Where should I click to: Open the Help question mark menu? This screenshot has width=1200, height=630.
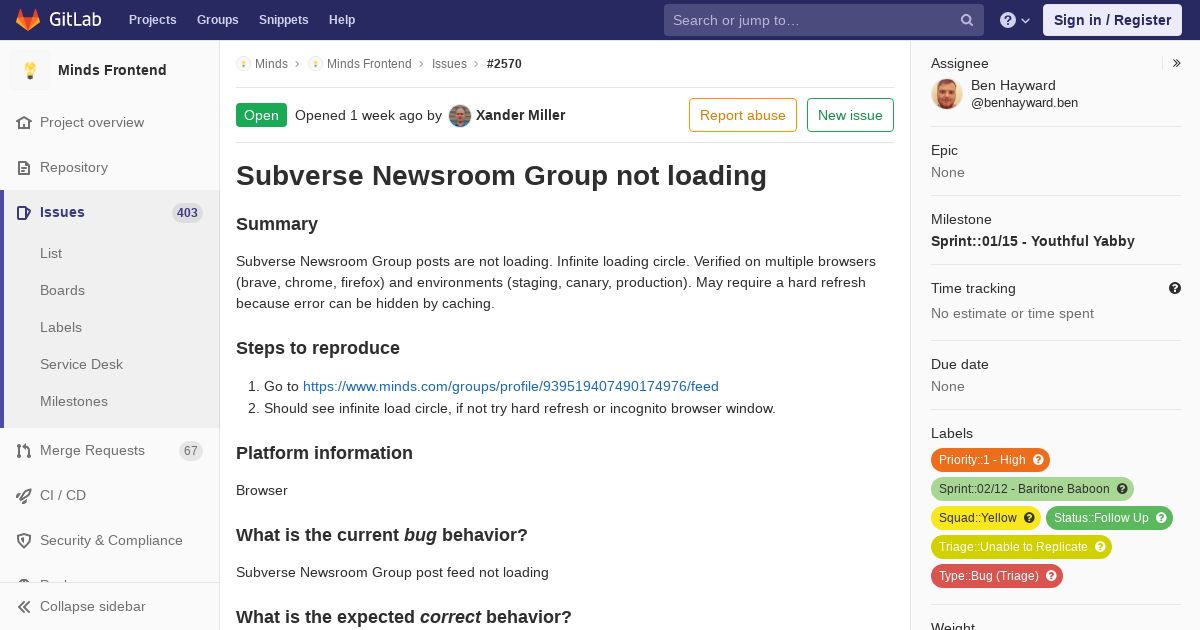[1015, 20]
